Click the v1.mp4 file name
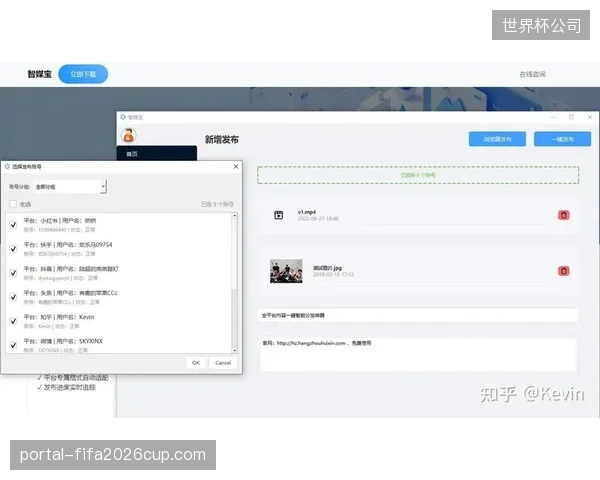 click(307, 212)
